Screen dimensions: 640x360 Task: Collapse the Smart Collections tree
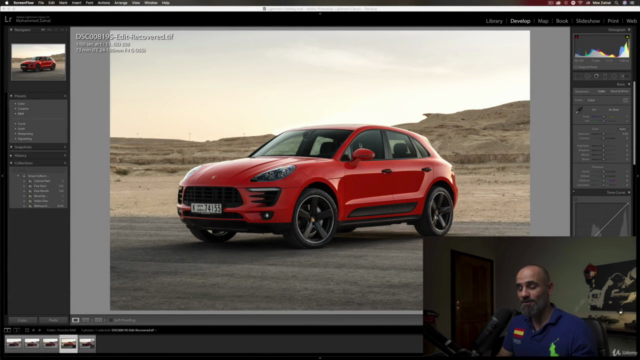18,176
